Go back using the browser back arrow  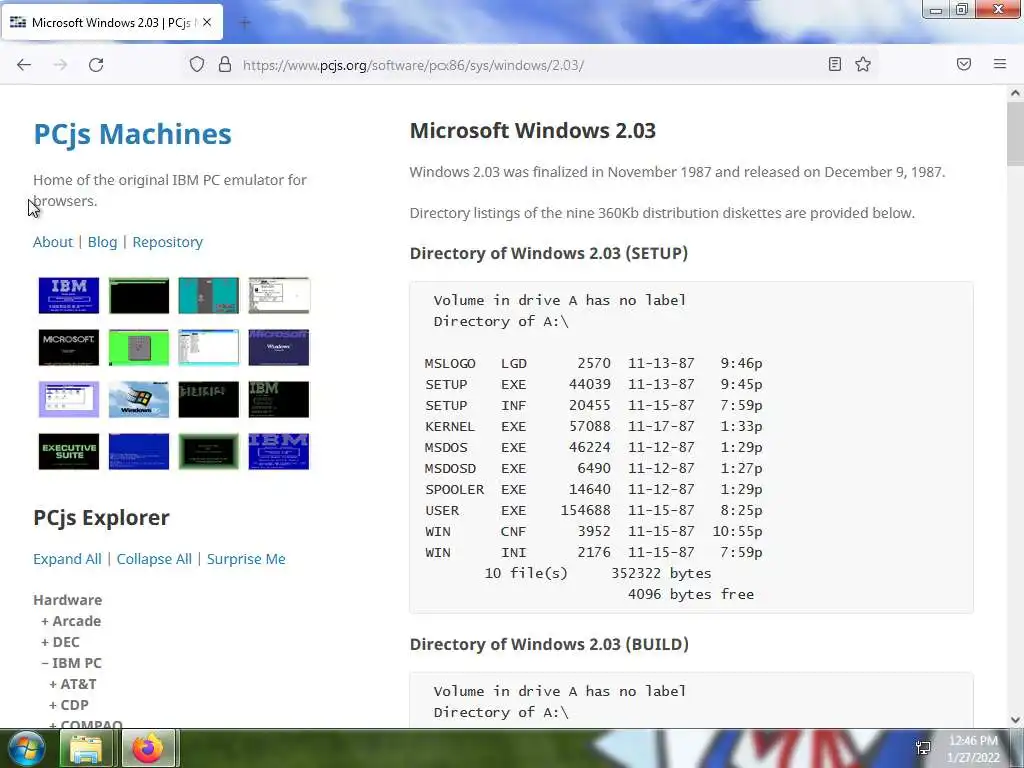coord(24,65)
